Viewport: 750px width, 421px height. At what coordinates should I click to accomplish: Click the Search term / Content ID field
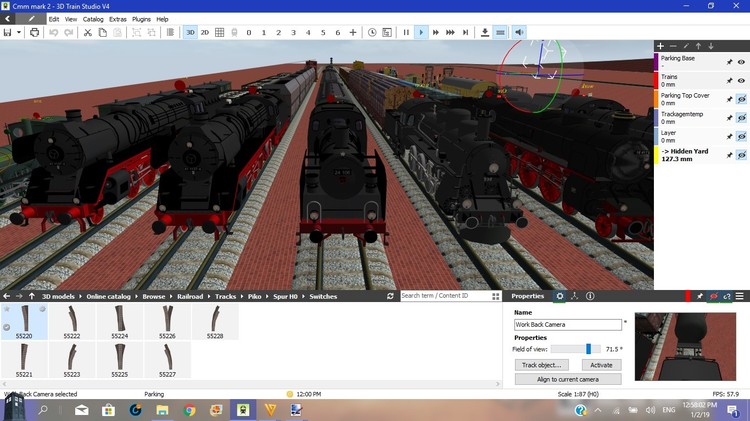[445, 296]
